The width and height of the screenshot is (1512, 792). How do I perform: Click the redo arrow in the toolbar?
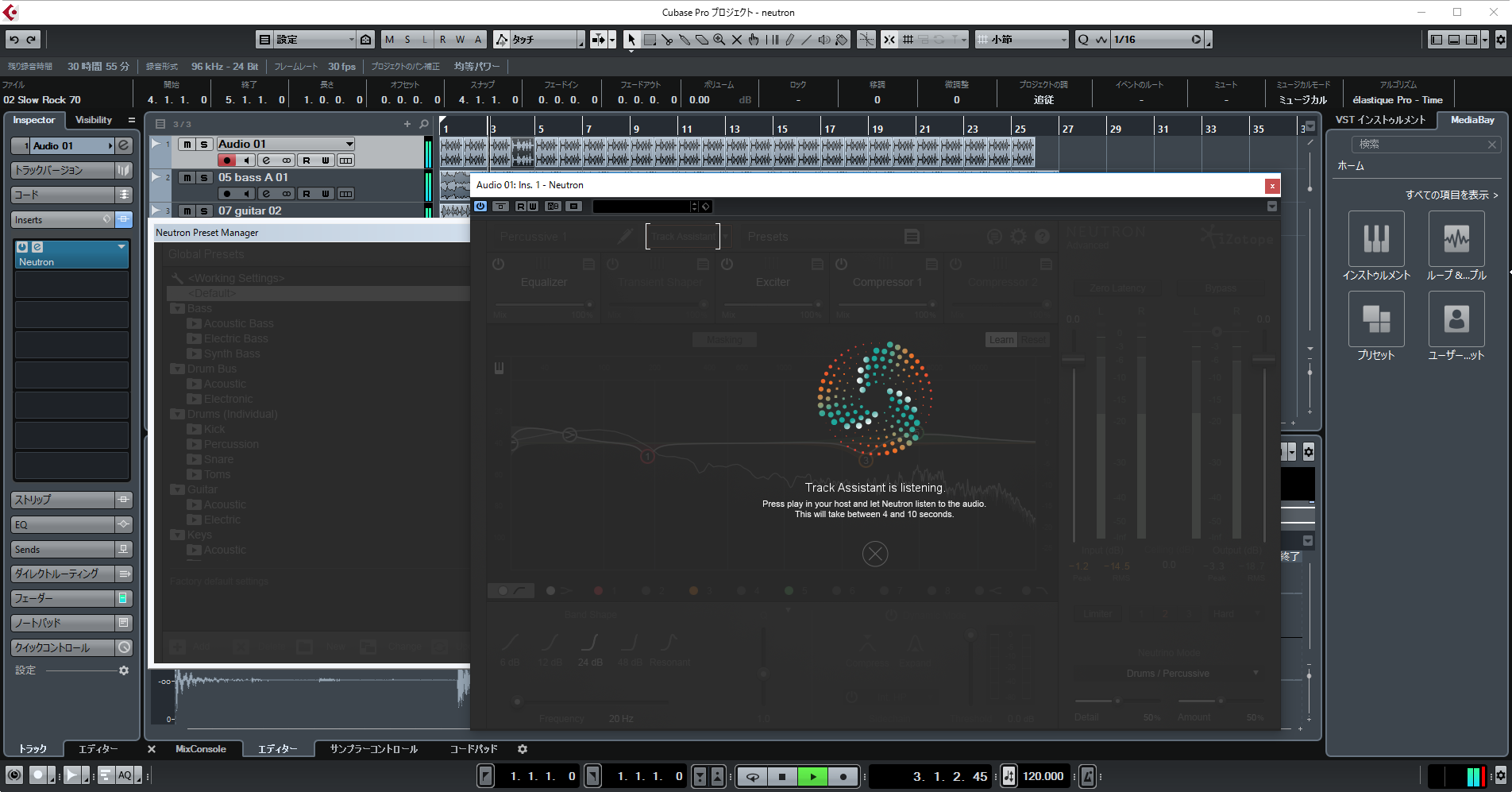coord(32,40)
